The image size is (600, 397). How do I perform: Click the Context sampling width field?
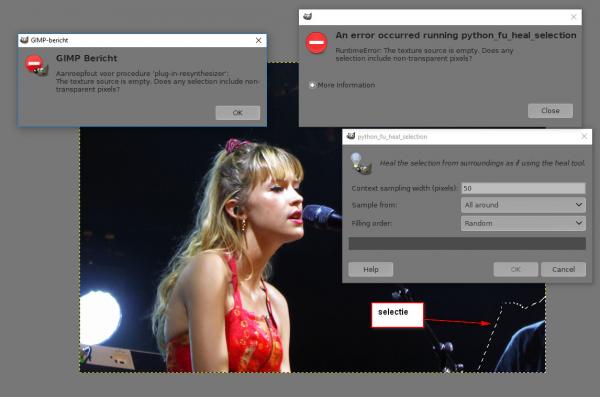523,188
